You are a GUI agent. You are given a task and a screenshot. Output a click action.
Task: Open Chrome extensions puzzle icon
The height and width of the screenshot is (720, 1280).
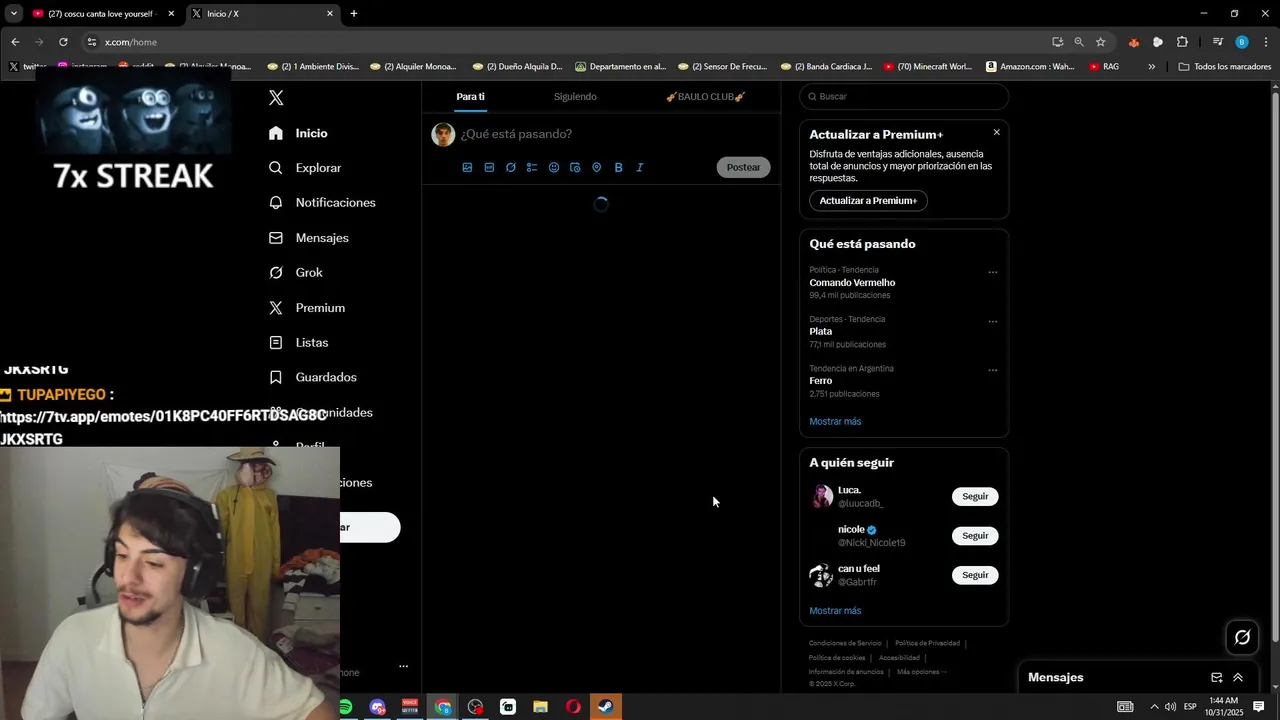[x=1182, y=42]
